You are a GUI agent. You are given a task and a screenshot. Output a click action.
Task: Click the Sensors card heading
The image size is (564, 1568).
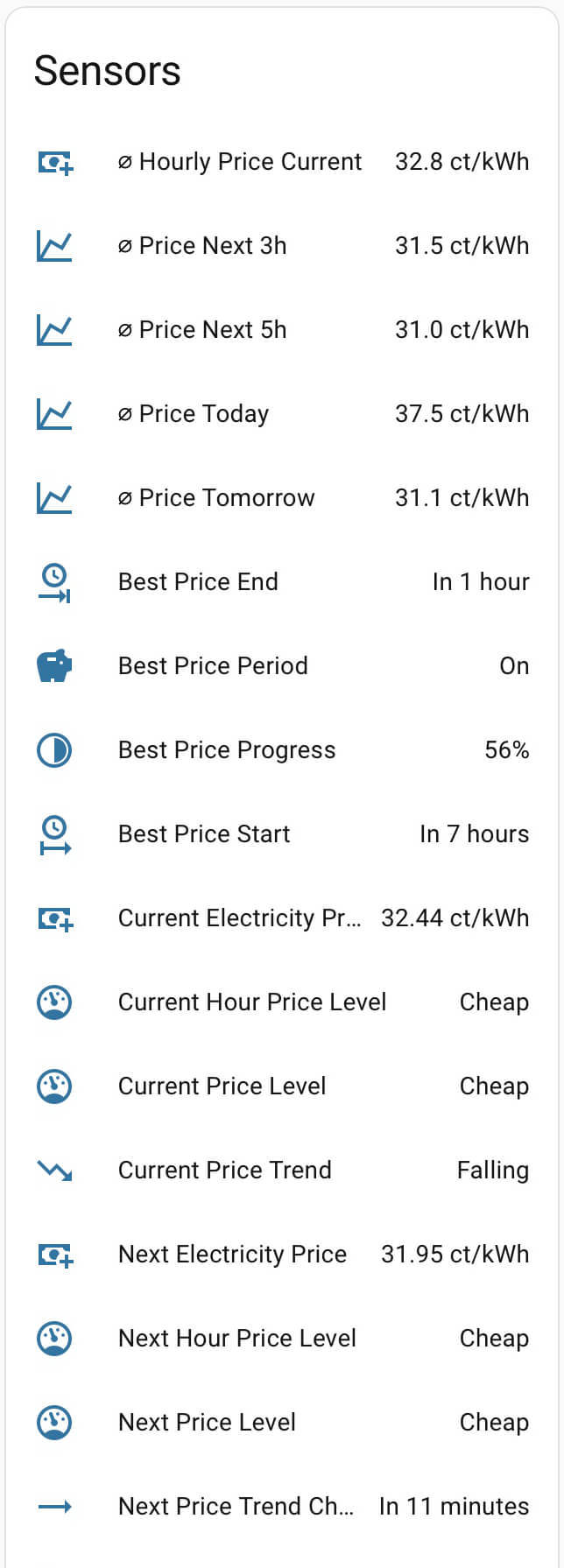coord(107,71)
